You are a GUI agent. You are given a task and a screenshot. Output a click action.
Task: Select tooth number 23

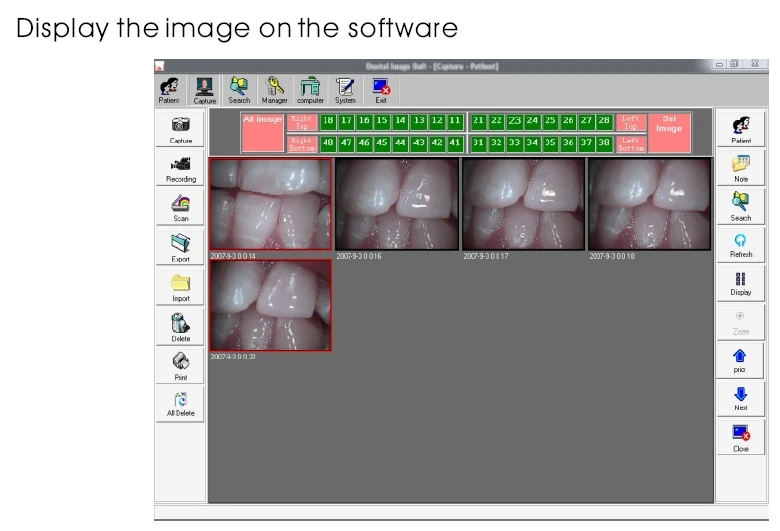514,121
